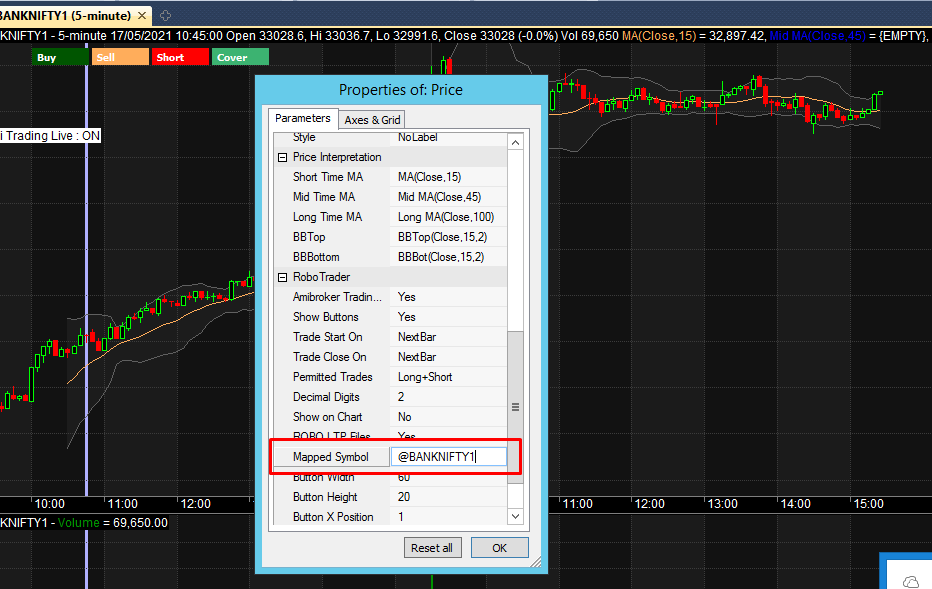932x589 pixels.
Task: Click the dialog resize grip corner
Action: 536,562
